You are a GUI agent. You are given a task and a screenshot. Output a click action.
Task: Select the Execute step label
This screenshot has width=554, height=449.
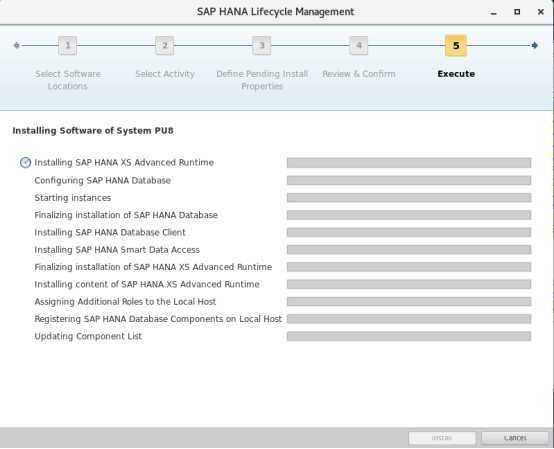tap(456, 74)
